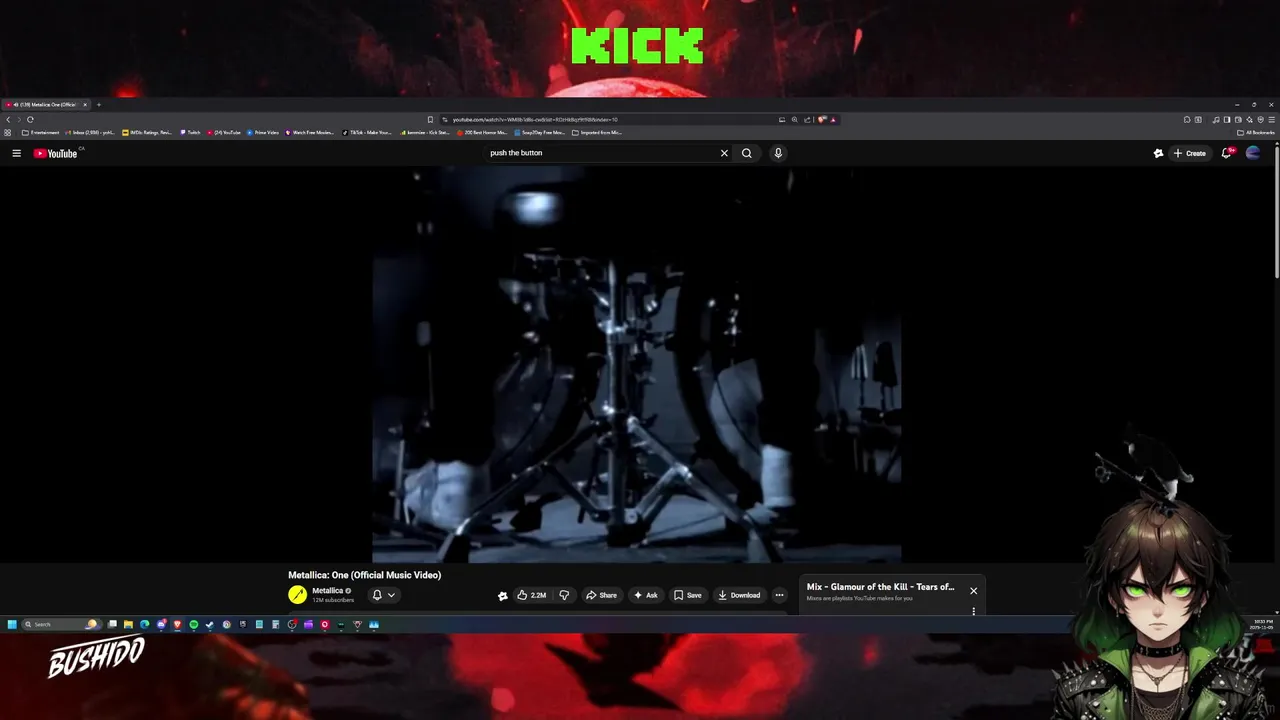Open the browser apps grid icon

[8, 132]
